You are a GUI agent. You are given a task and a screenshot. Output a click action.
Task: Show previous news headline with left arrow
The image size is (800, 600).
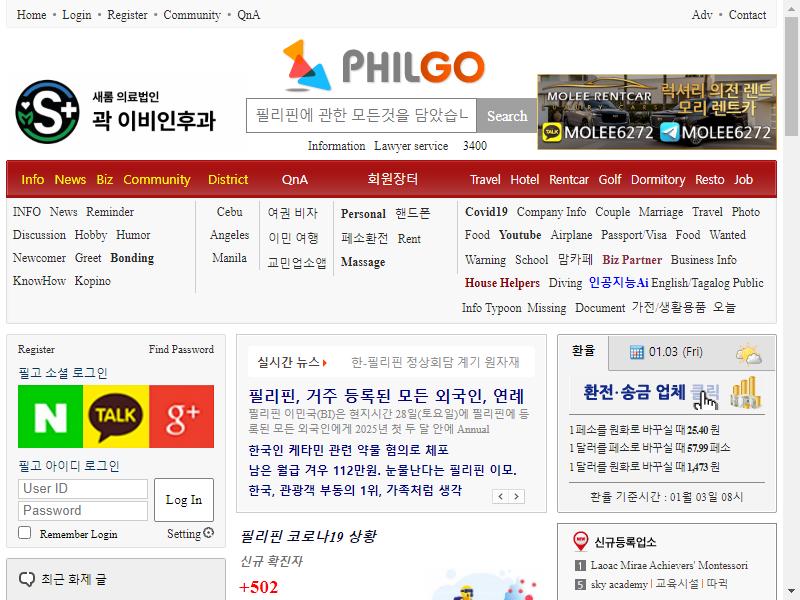pos(501,496)
